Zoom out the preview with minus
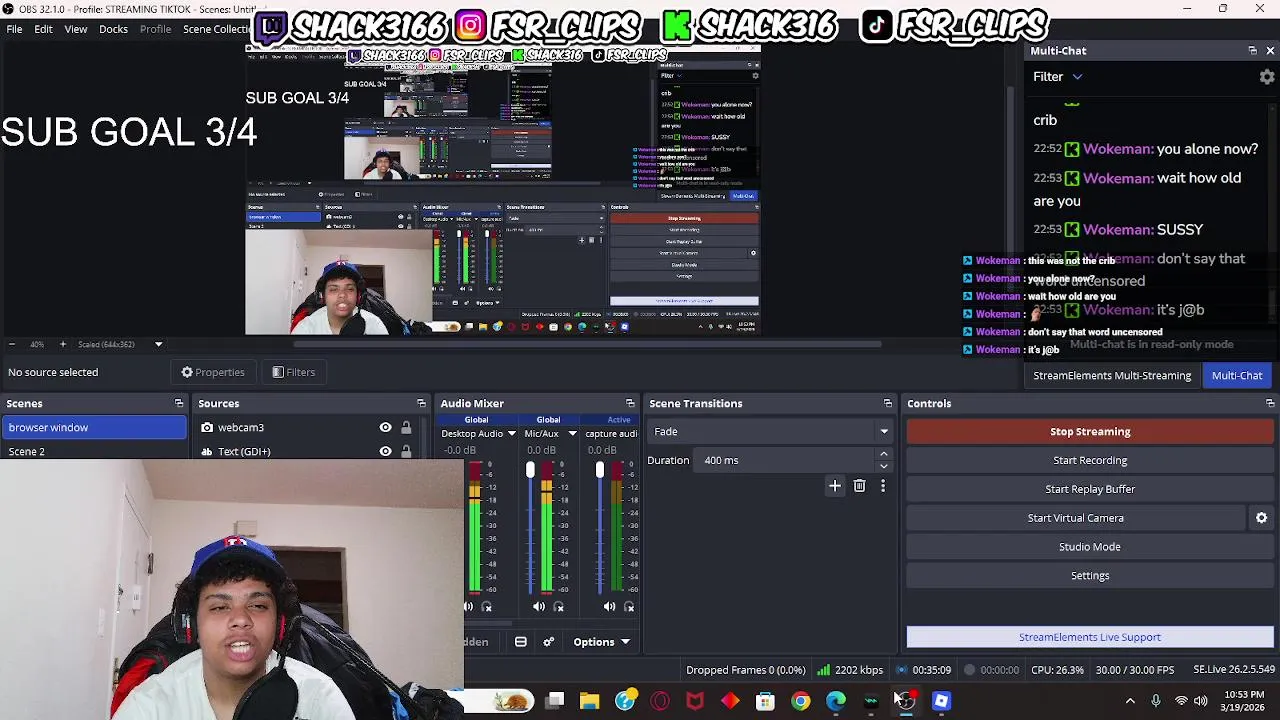Image resolution: width=1280 pixels, height=720 pixels. tap(12, 344)
